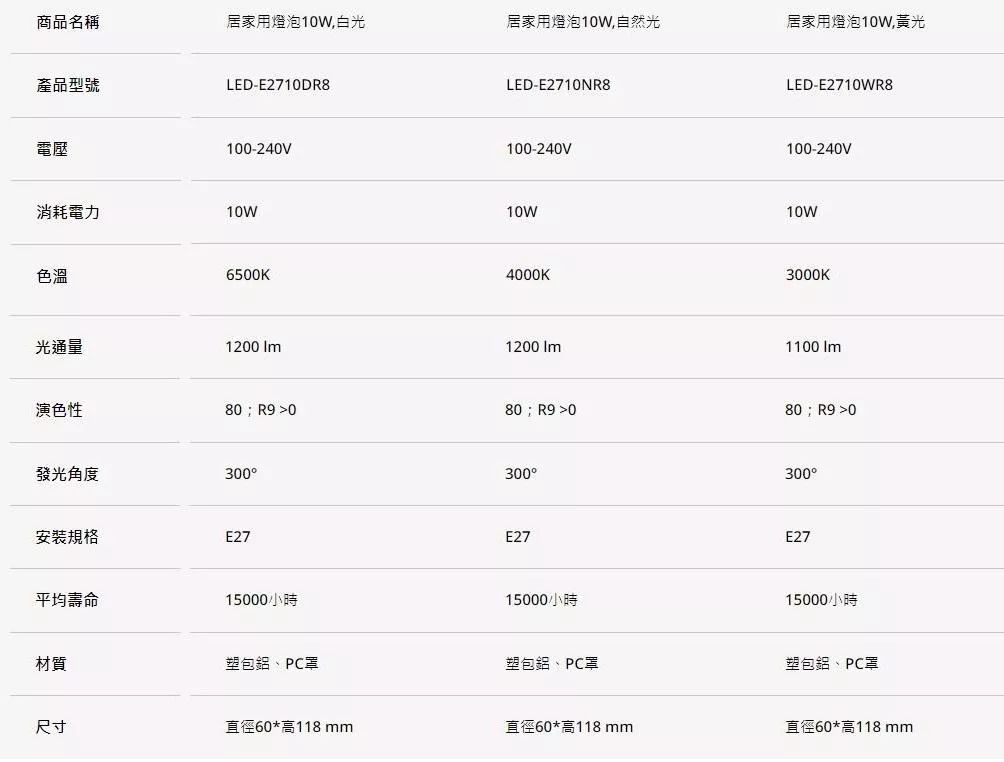Select model number LED-E2710WR8

point(839,85)
